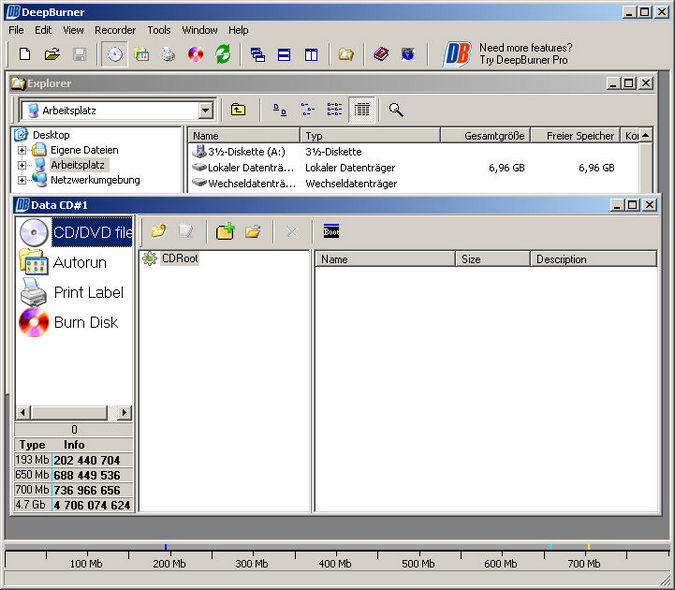Viewport: 675px width, 590px height.
Task: Click the New project icon in main toolbar
Action: click(25, 54)
